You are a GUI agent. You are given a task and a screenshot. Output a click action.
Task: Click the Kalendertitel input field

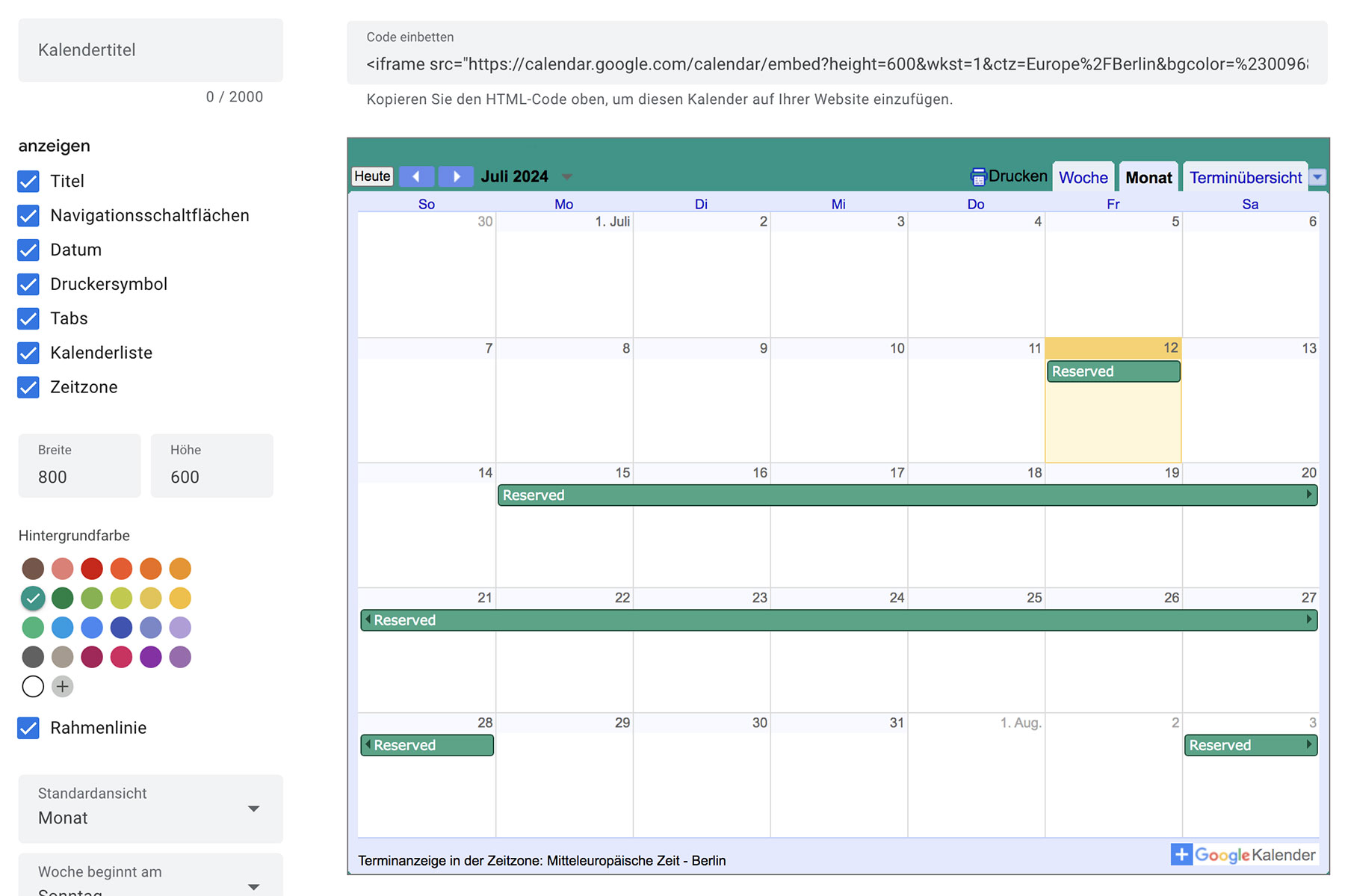click(150, 50)
